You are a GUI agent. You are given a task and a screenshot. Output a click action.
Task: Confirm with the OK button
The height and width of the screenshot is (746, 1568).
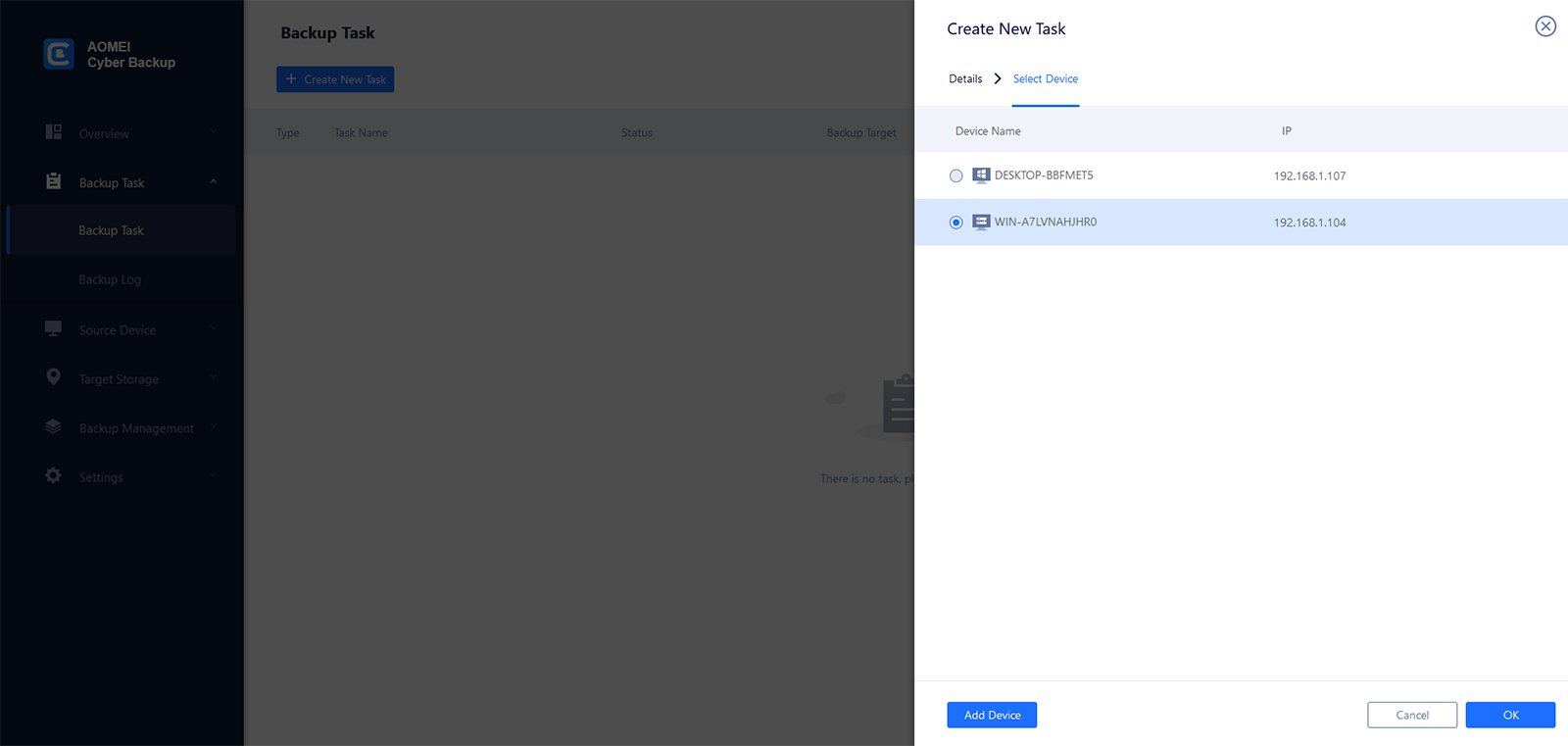point(1510,716)
